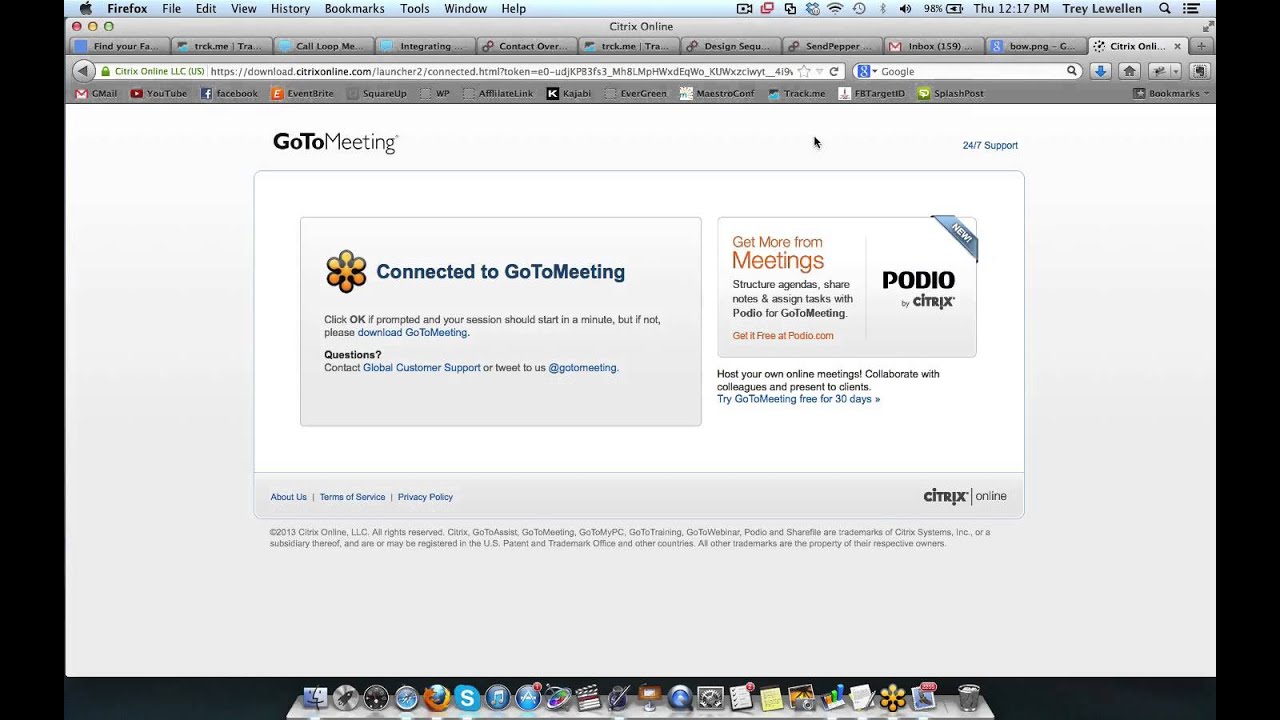Open Keynote podium icon in dock
The image size is (1280, 720).
tap(650, 698)
